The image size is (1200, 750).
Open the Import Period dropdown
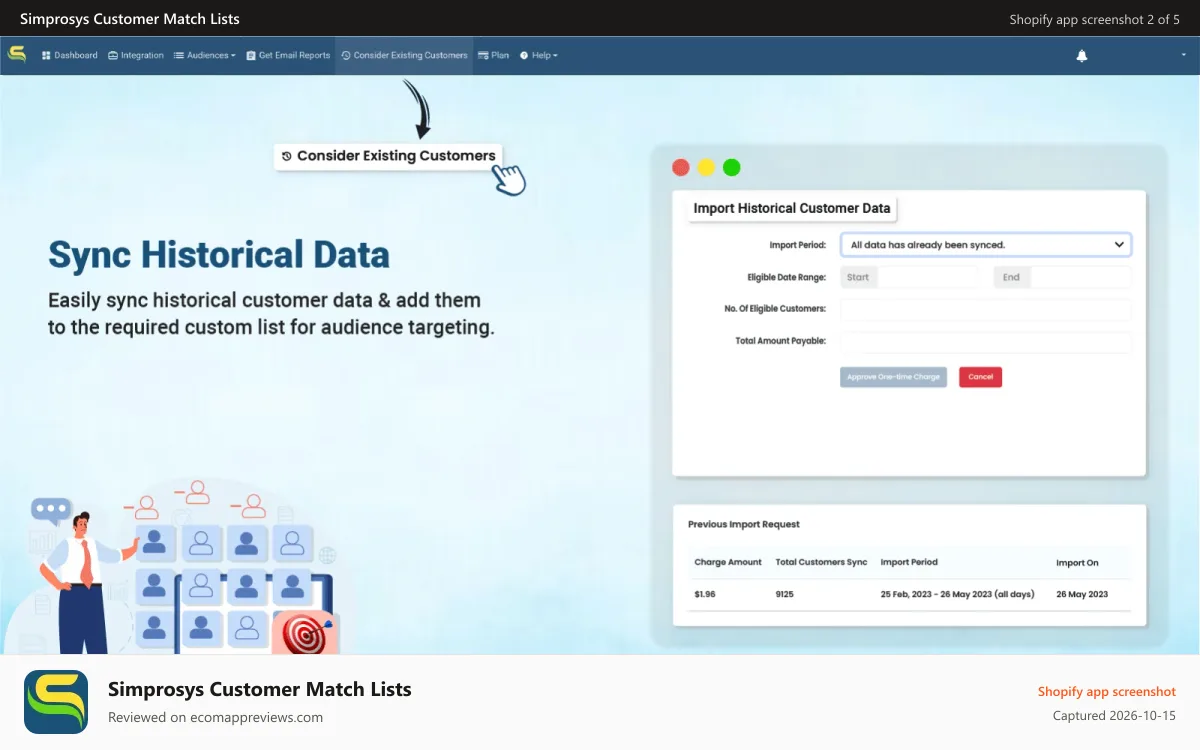point(986,244)
